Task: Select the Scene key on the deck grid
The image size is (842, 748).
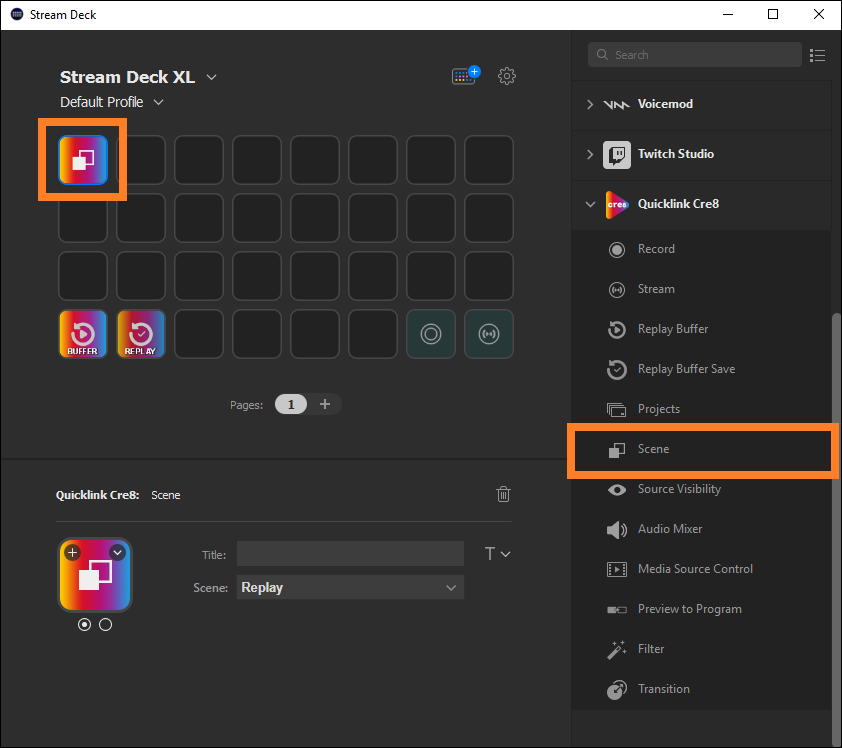Action: (x=83, y=160)
